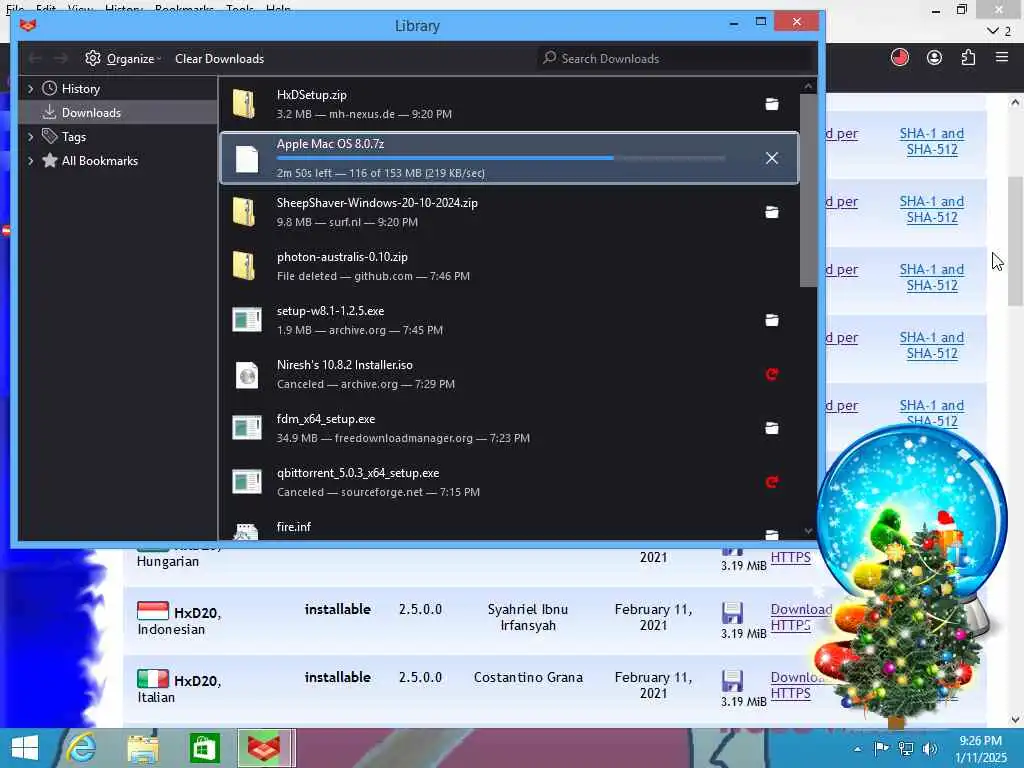Open the browser Tools menu
Viewport: 1024px width, 768px height.
240,9
